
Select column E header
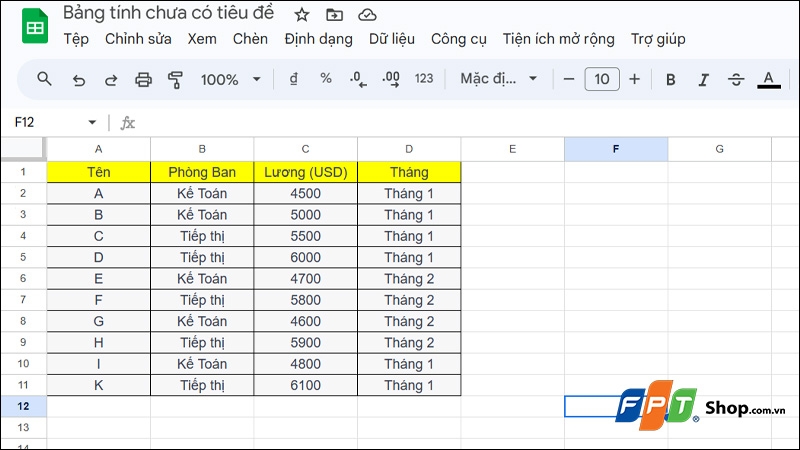513,149
